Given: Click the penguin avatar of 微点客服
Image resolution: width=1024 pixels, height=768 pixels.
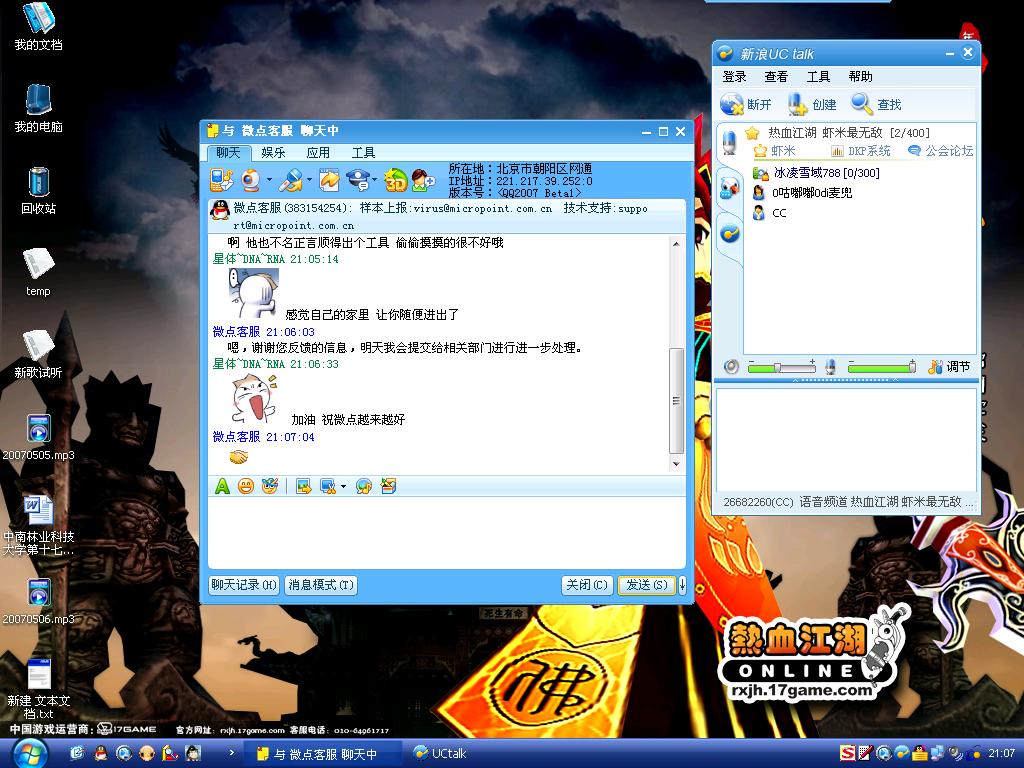Looking at the screenshot, I should pos(220,210).
